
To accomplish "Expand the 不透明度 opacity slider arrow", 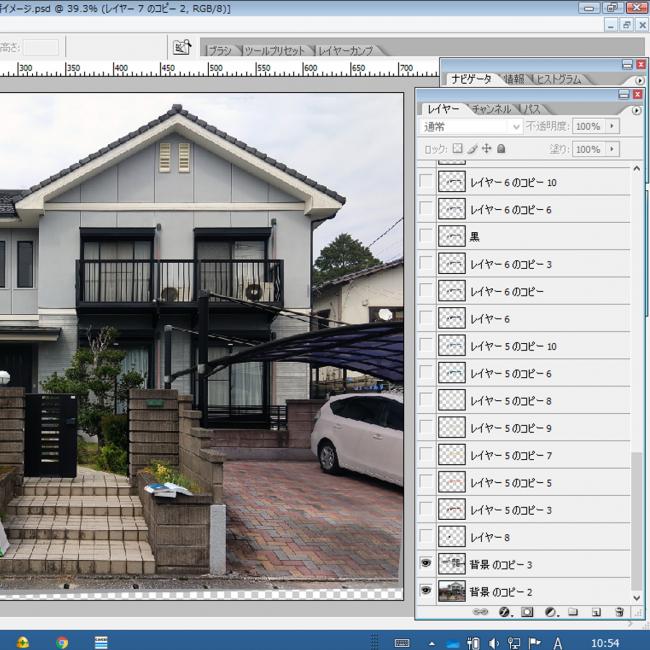I will (x=612, y=127).
